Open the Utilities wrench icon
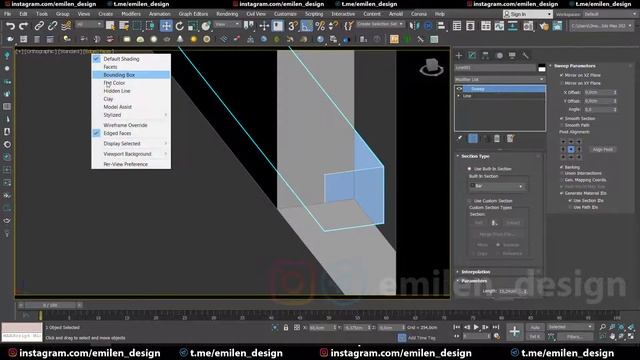Viewport: 640px width, 360px height. point(525,56)
